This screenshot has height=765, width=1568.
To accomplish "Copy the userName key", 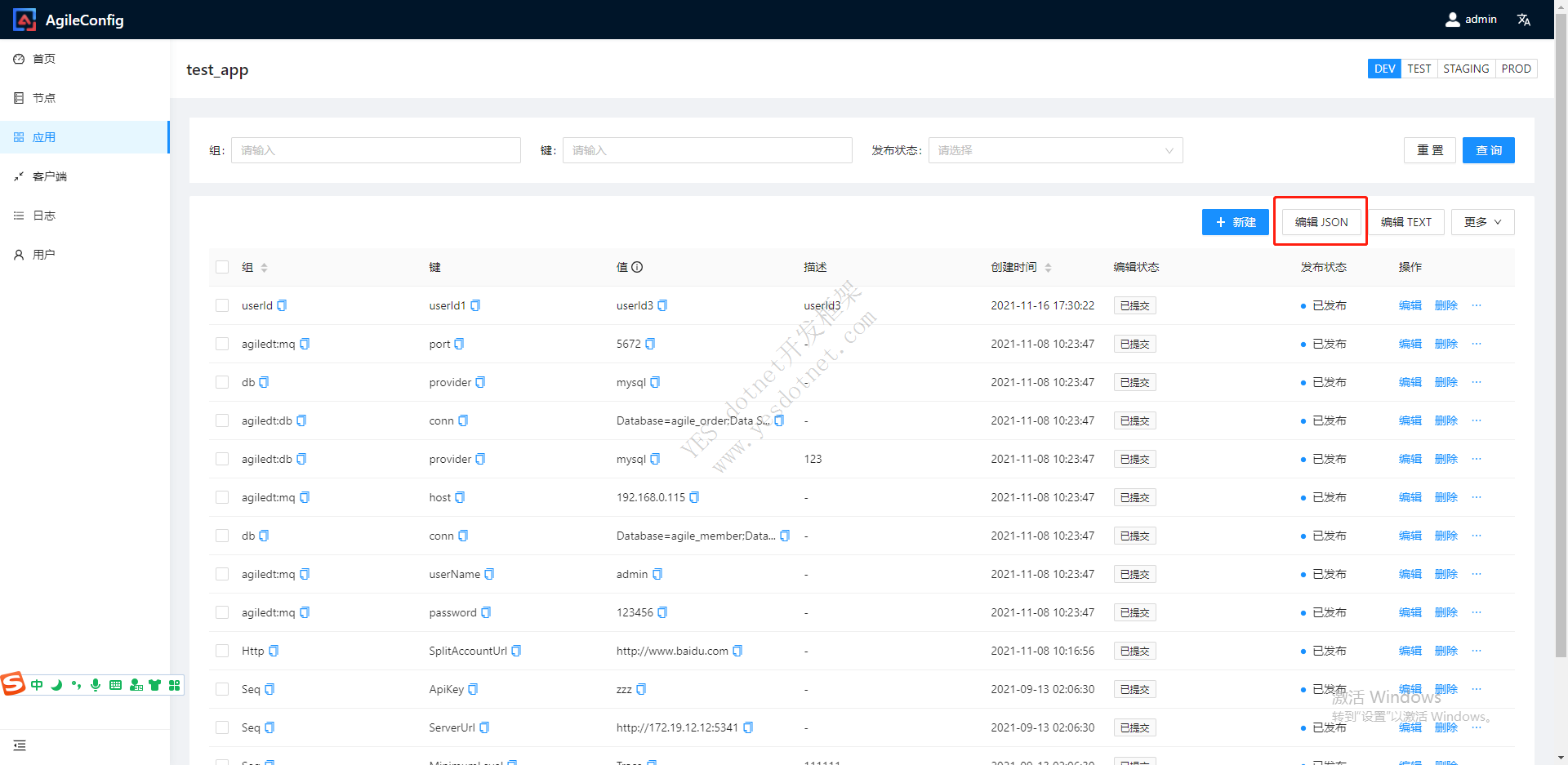I will point(489,574).
